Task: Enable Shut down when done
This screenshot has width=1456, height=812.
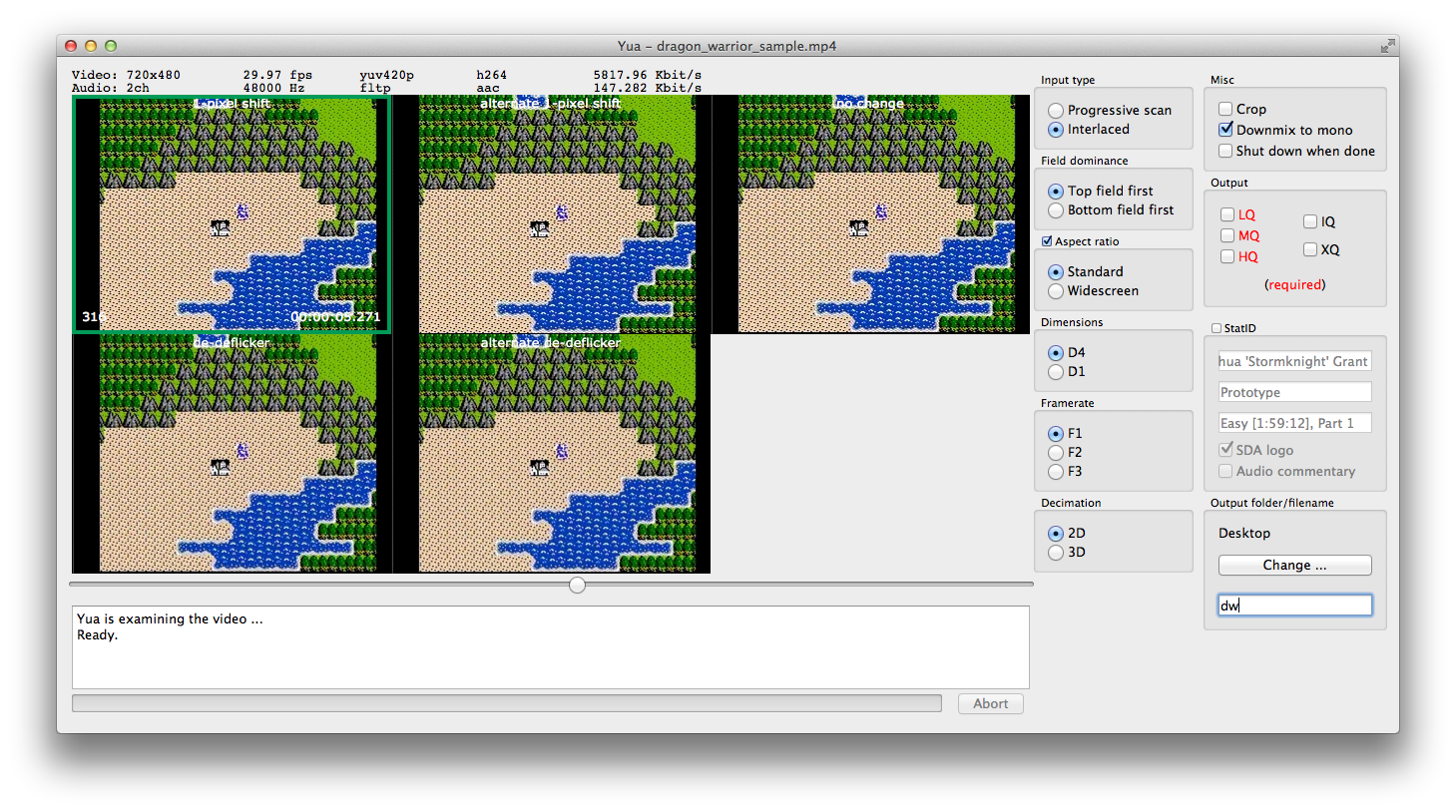Action: tap(1225, 151)
